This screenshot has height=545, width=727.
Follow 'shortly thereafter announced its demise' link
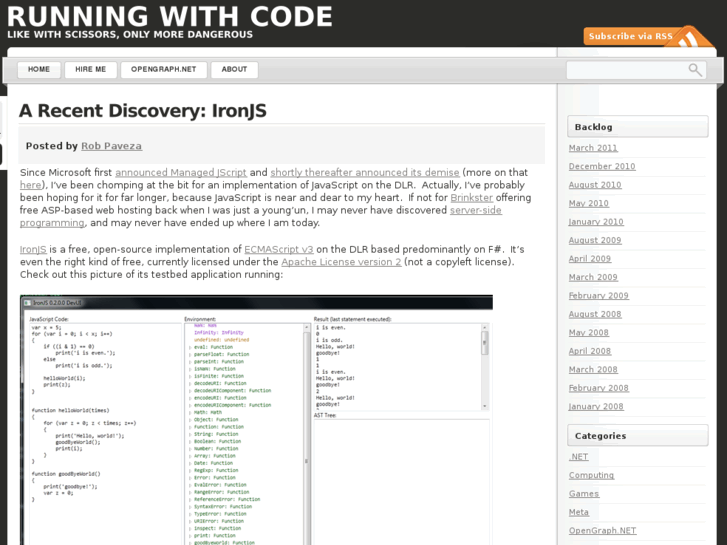[365, 173]
